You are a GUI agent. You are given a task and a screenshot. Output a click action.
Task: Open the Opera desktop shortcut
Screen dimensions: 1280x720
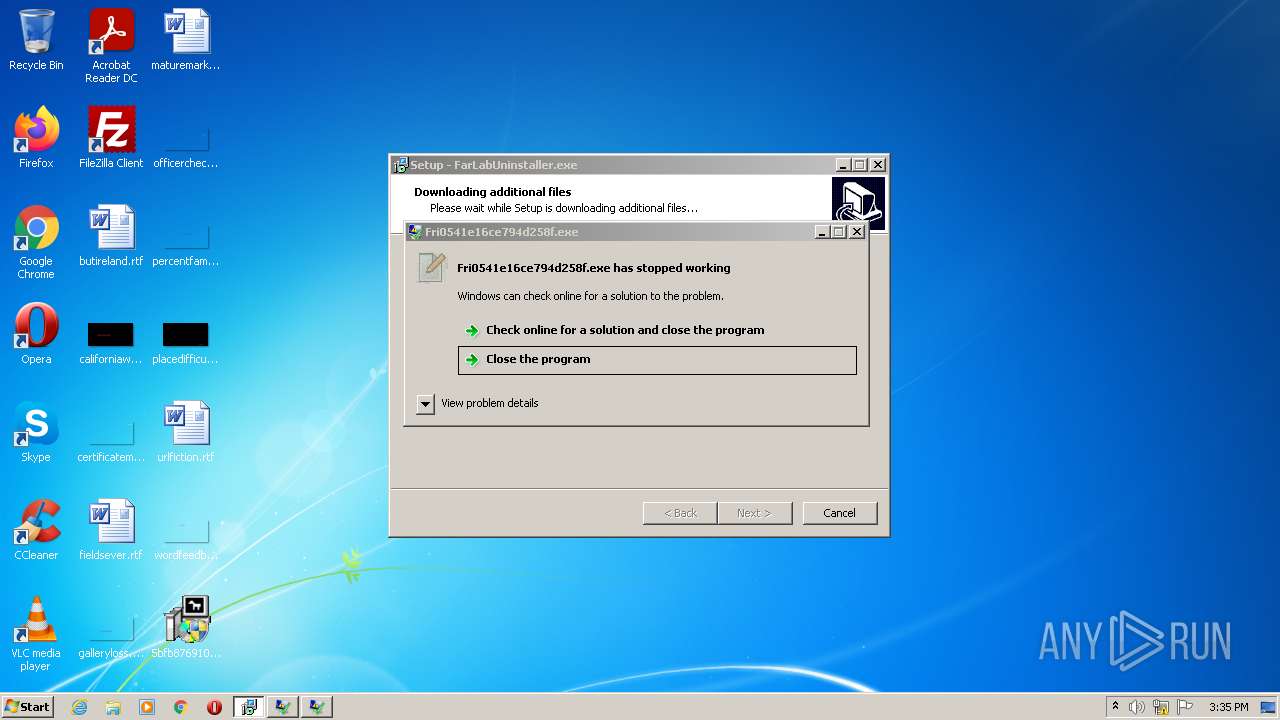tap(36, 334)
